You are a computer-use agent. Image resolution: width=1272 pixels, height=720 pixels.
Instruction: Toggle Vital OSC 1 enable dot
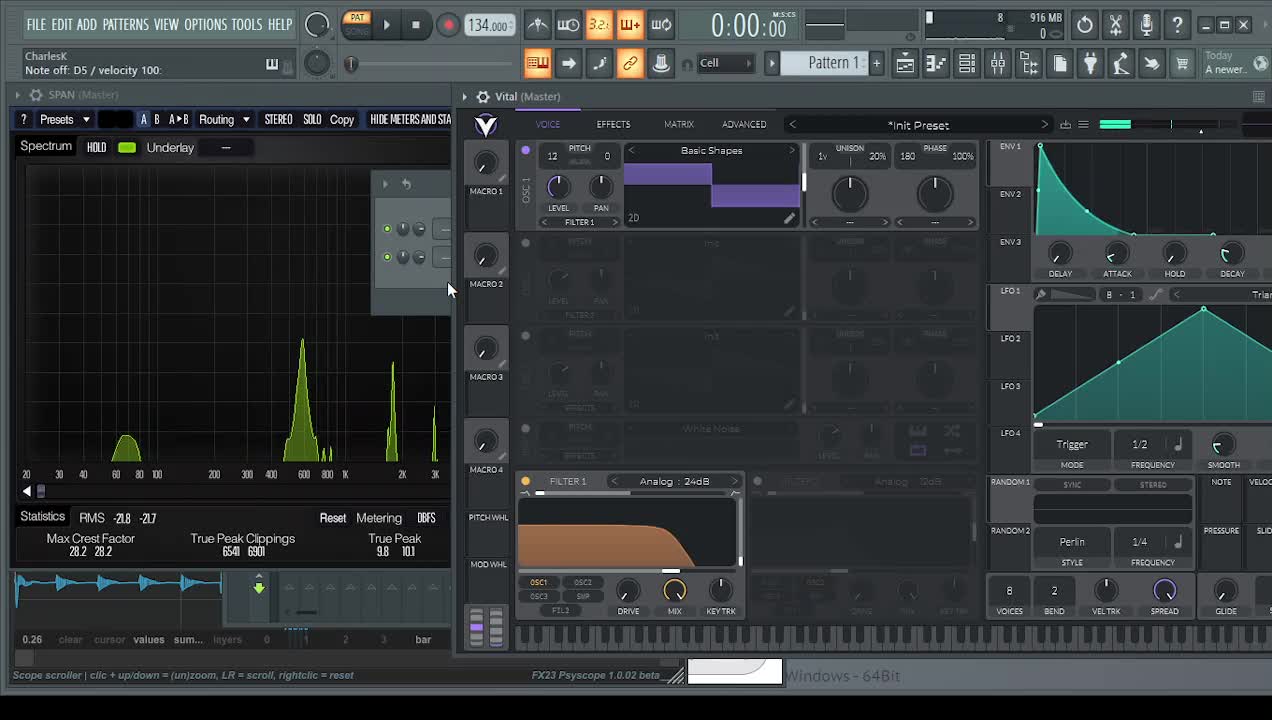tap(525, 150)
